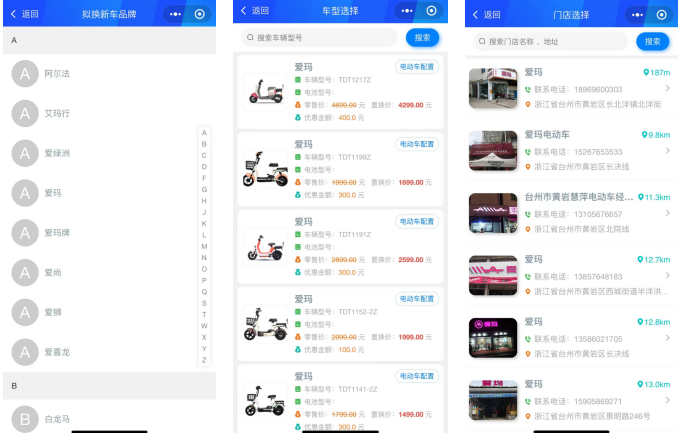Viewport: 693px width, 433px height.
Task: Tap the target circle icon on the 车型选择 screen
Action: [431, 11]
